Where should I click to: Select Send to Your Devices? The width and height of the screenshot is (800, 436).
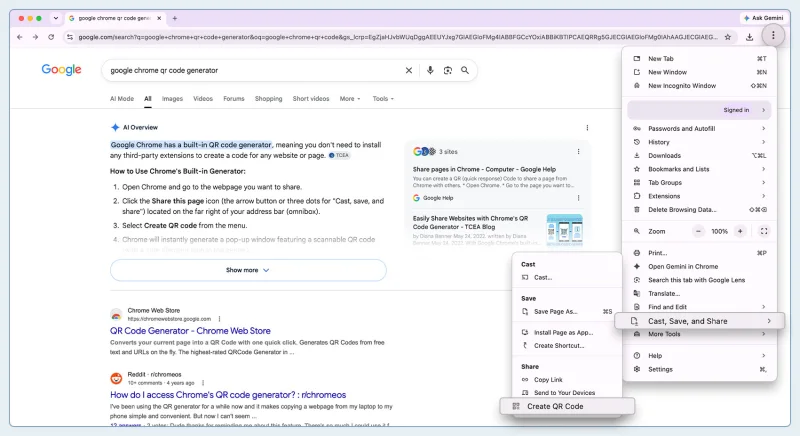coord(567,393)
